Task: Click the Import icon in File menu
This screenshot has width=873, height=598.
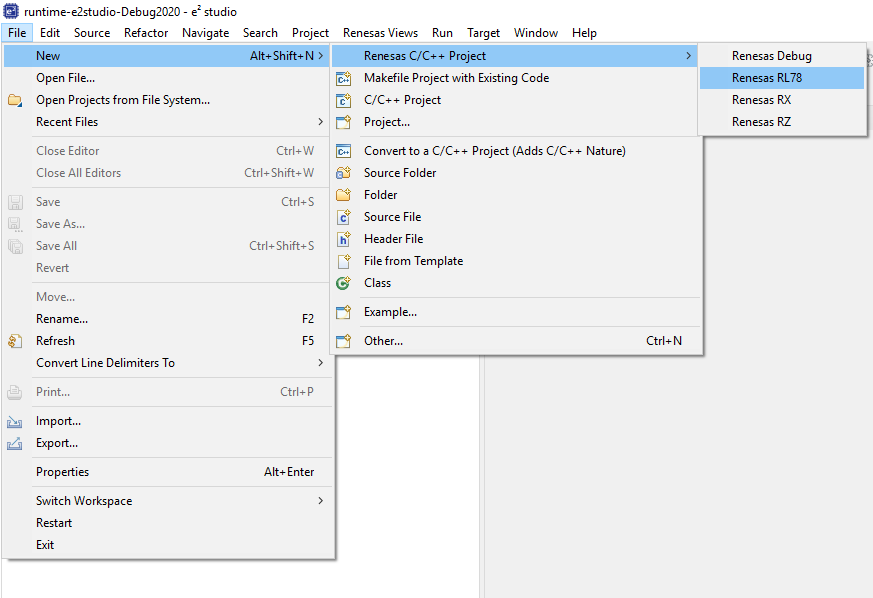Action: coord(15,421)
